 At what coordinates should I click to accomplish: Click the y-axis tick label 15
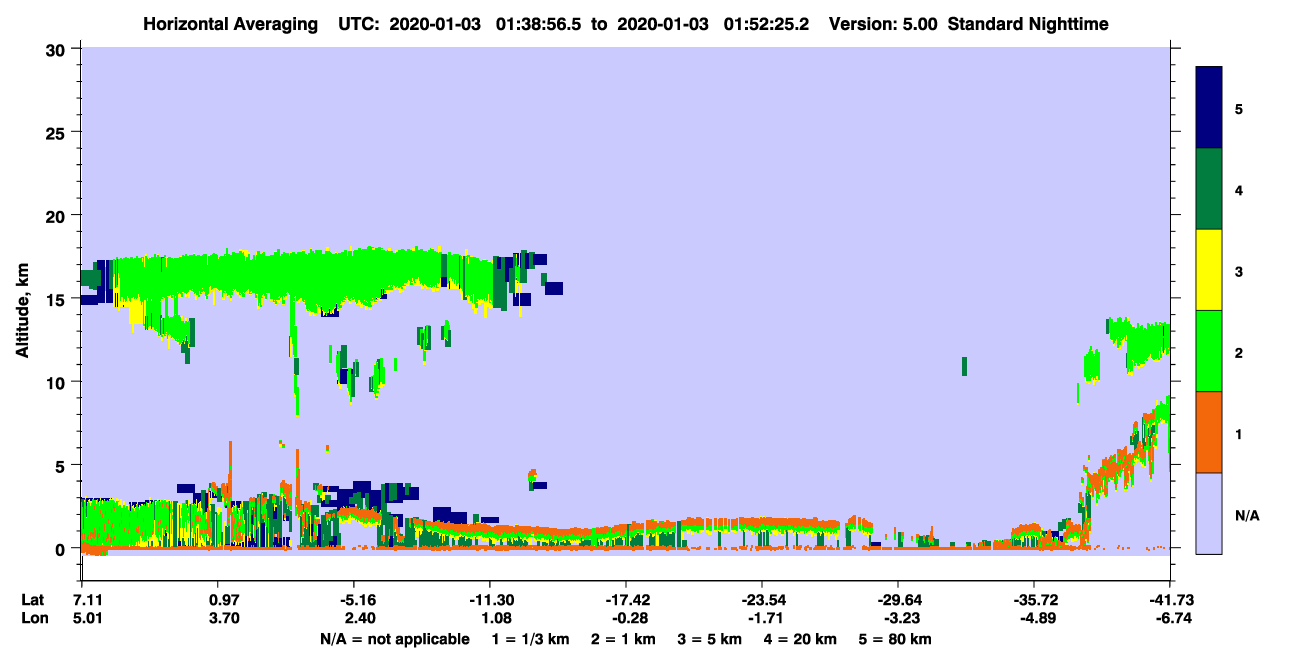click(57, 299)
